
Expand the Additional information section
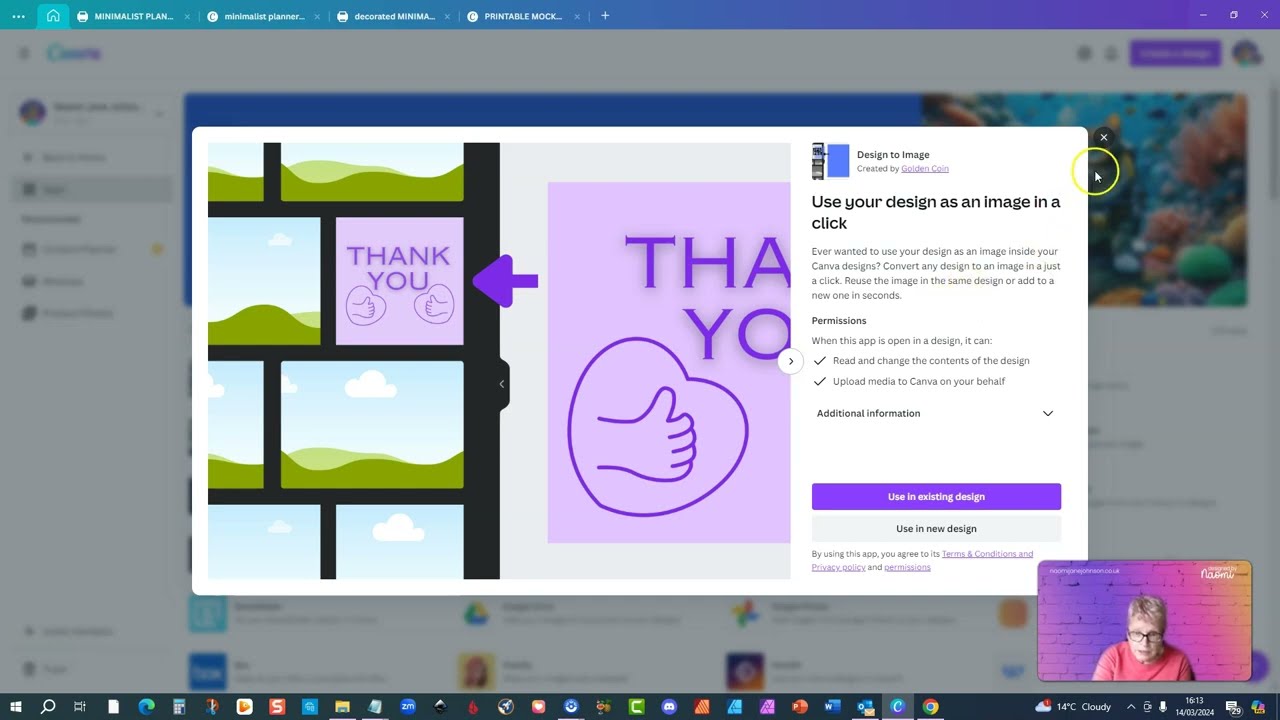click(x=936, y=413)
